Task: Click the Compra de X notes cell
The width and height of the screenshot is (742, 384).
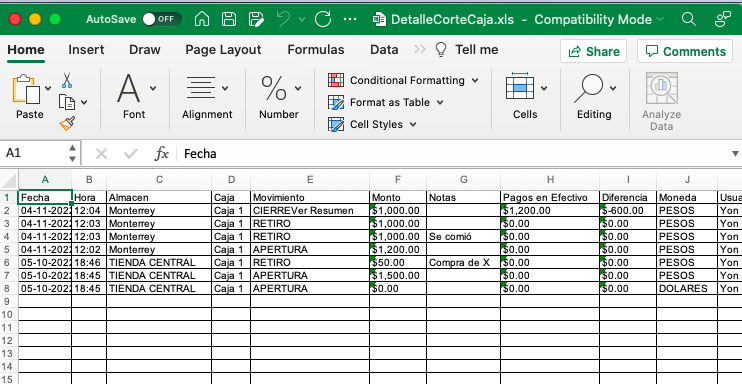Action: coord(463,262)
